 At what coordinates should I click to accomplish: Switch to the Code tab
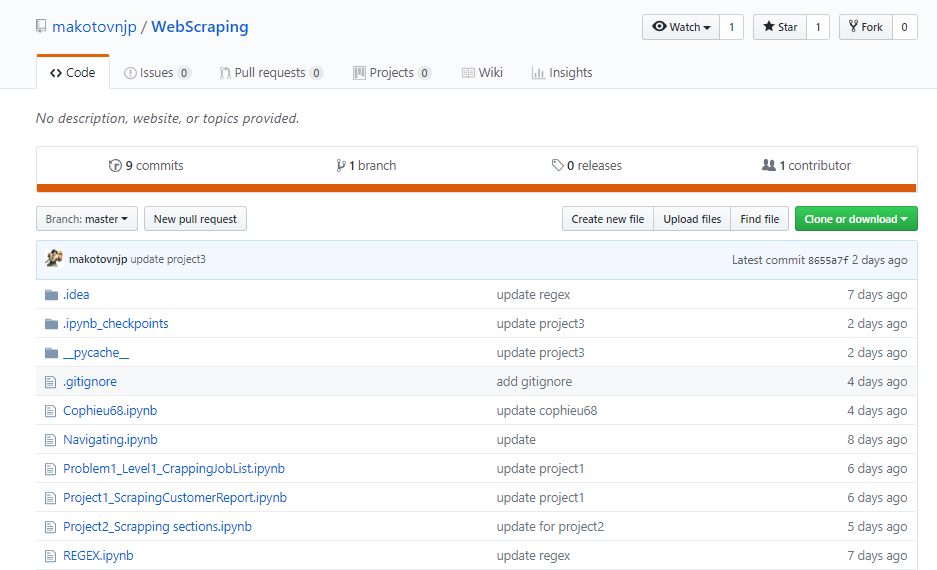tap(73, 72)
